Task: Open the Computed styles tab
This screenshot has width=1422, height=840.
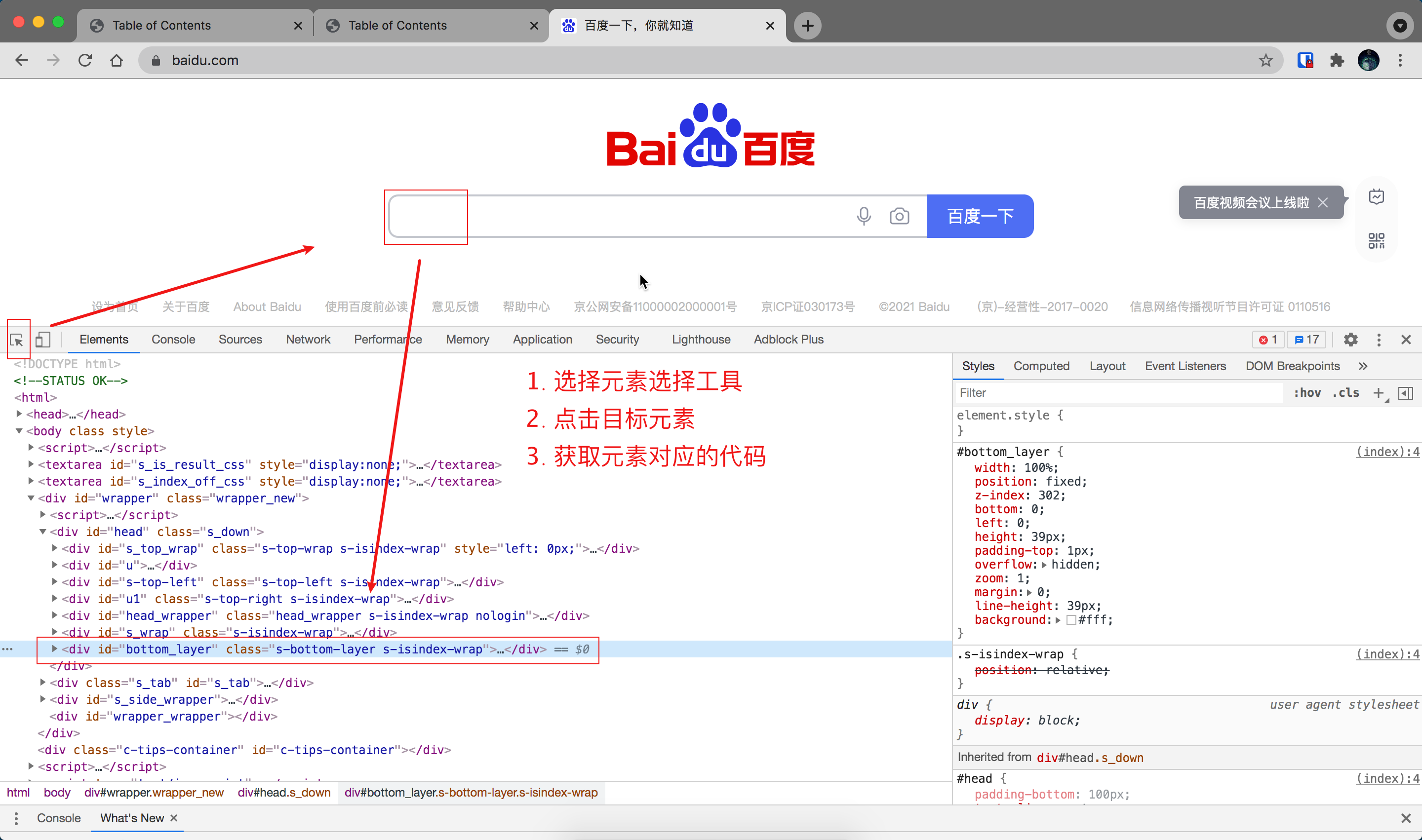Action: point(1041,366)
